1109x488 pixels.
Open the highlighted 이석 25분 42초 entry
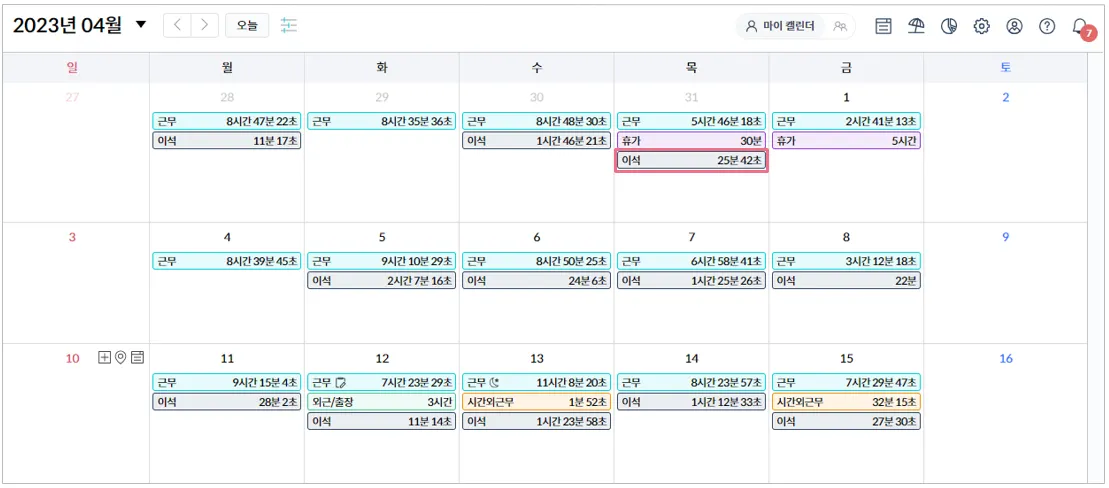692,161
